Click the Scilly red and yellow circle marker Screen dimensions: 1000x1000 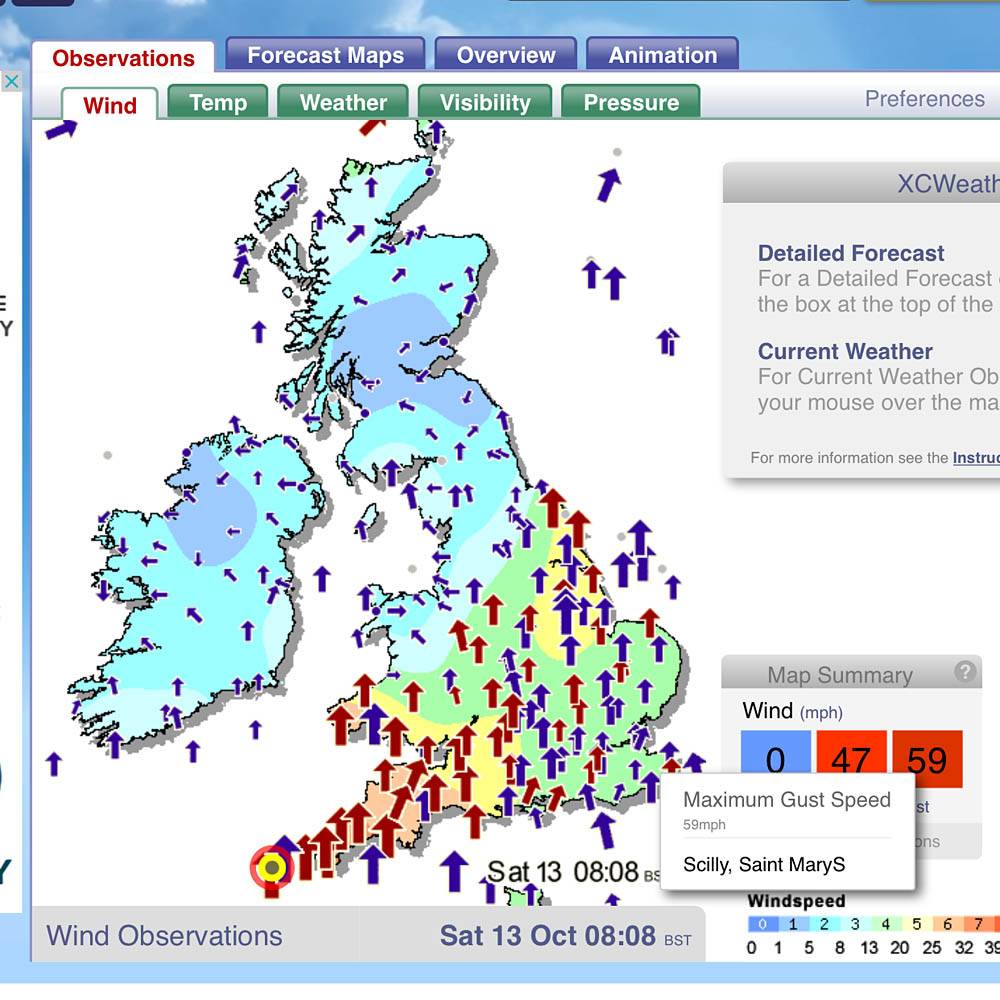click(x=271, y=868)
